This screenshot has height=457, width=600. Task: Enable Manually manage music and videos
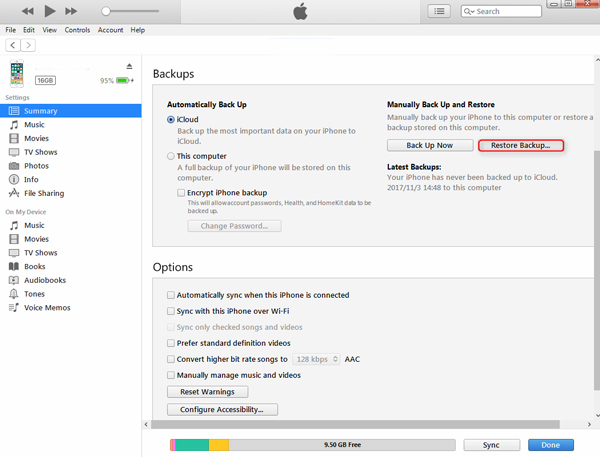171,375
